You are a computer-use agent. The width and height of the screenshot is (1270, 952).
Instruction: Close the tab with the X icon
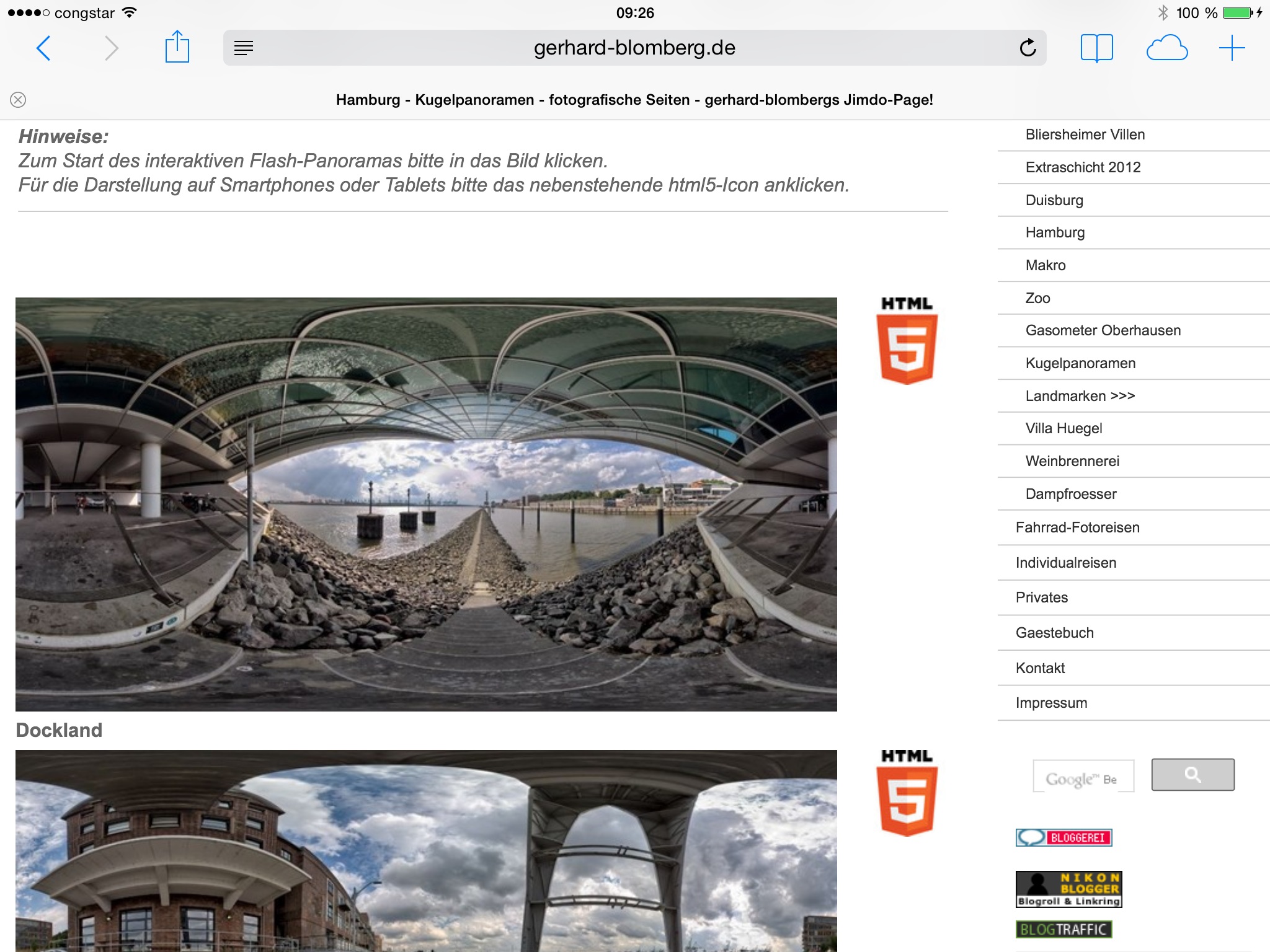pos(18,100)
